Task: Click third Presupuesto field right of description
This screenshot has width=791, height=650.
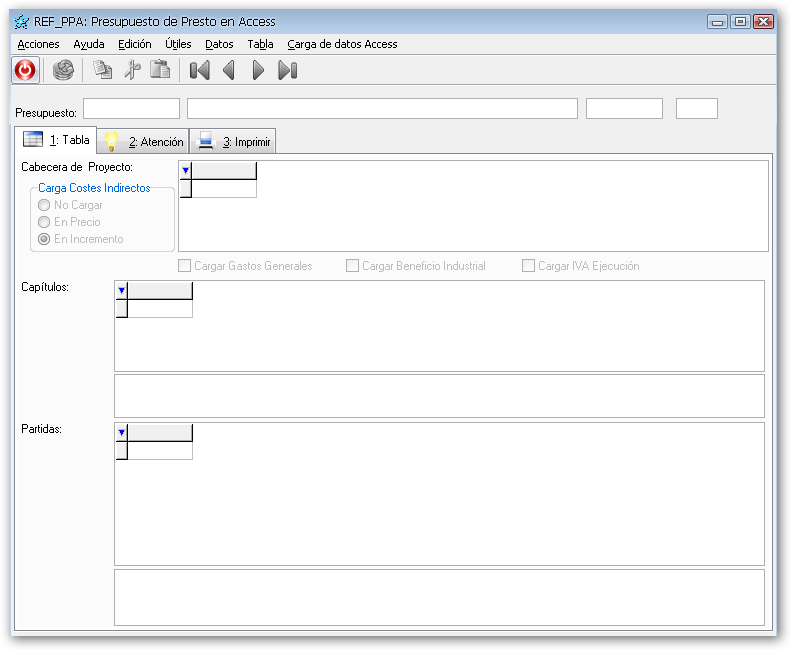Action: 625,109
